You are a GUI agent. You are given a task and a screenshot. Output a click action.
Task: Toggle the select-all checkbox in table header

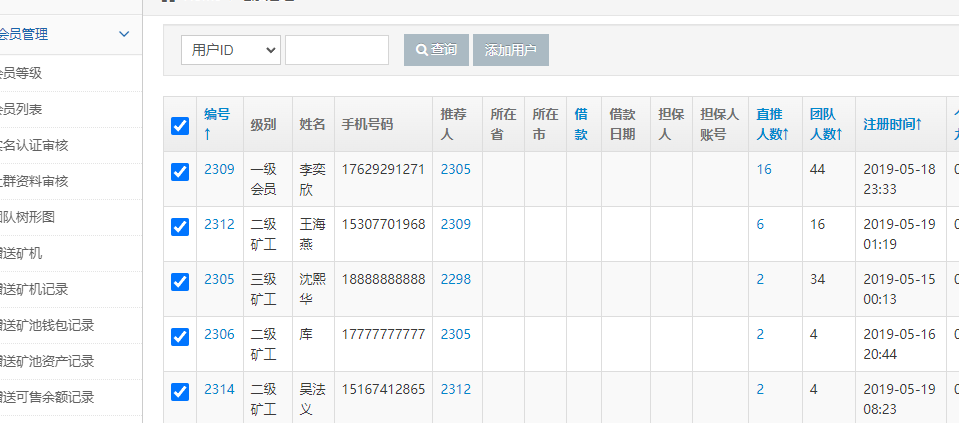coord(180,125)
